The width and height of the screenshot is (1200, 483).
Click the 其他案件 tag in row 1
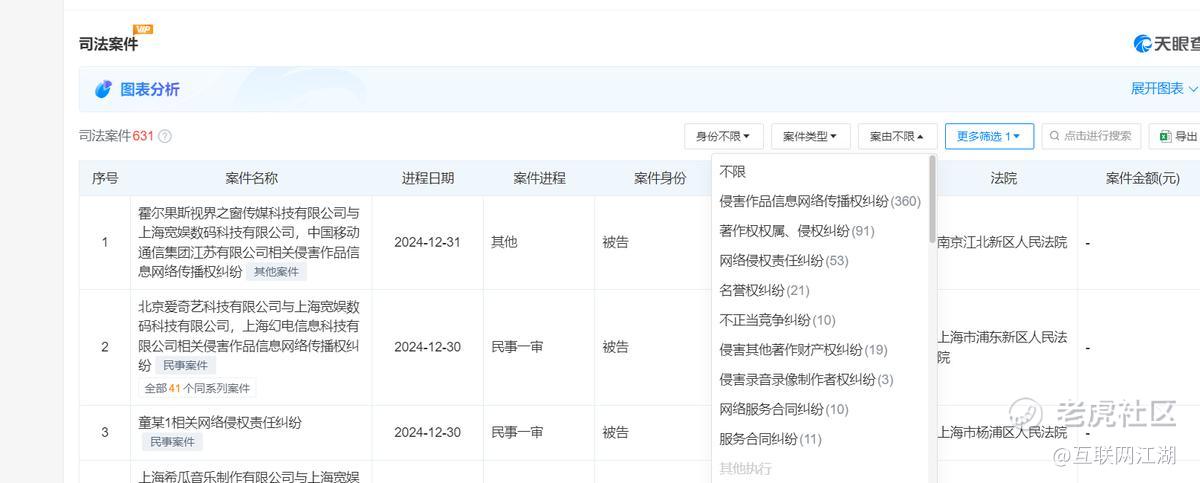(276, 272)
